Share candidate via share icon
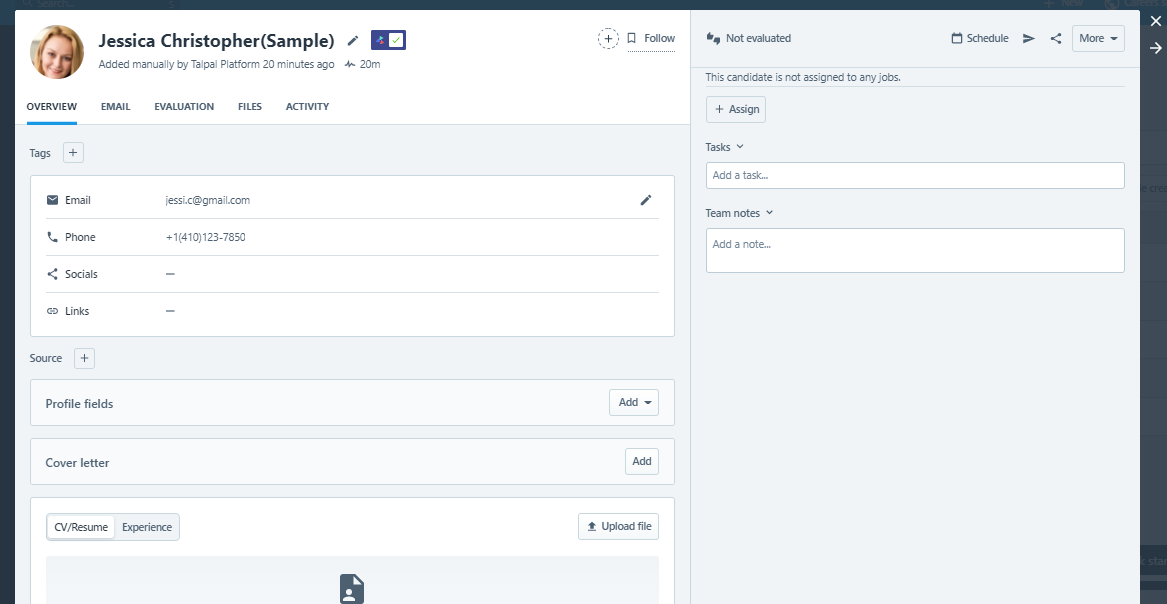The width and height of the screenshot is (1167, 604). (x=1056, y=39)
